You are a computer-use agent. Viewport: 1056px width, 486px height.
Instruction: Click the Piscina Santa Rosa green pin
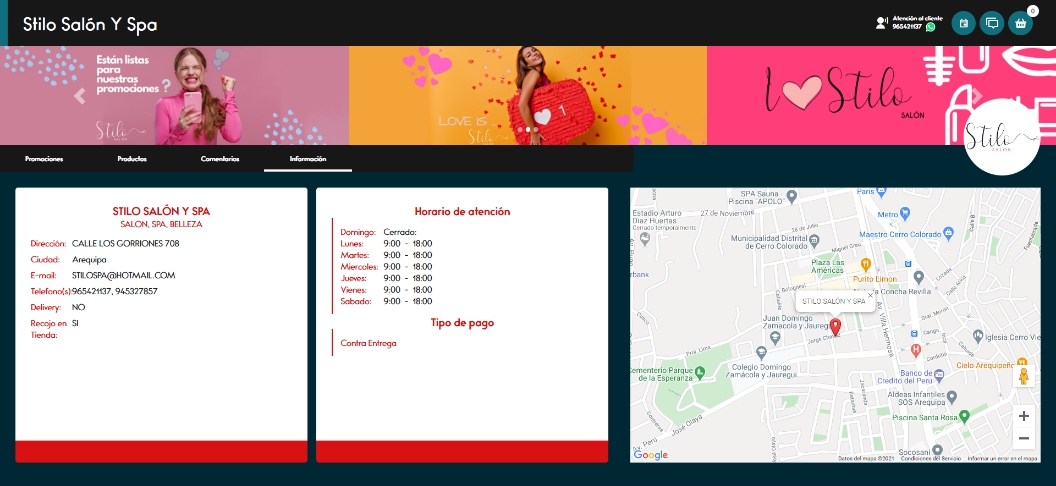click(964, 417)
